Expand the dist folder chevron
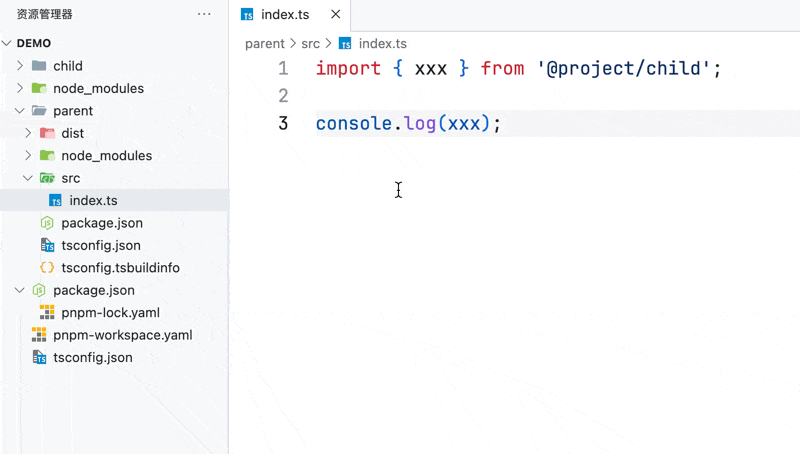This screenshot has width=800, height=454. 28,133
